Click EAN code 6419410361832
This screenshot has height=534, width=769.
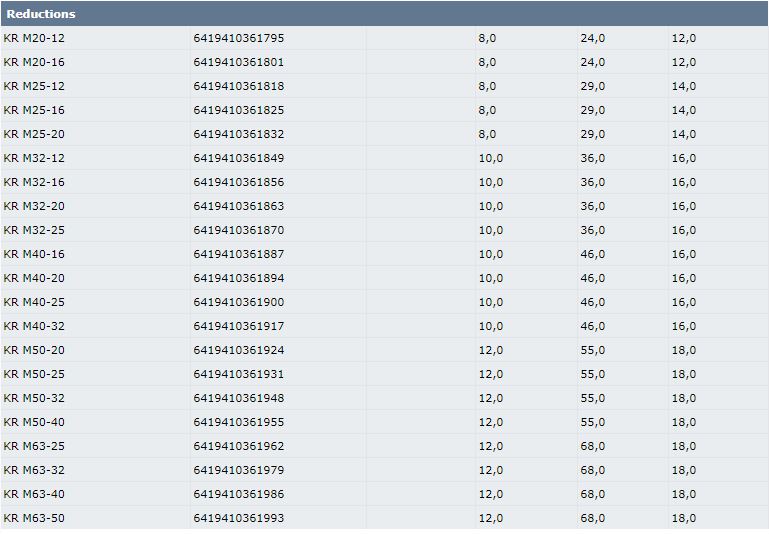(x=239, y=134)
